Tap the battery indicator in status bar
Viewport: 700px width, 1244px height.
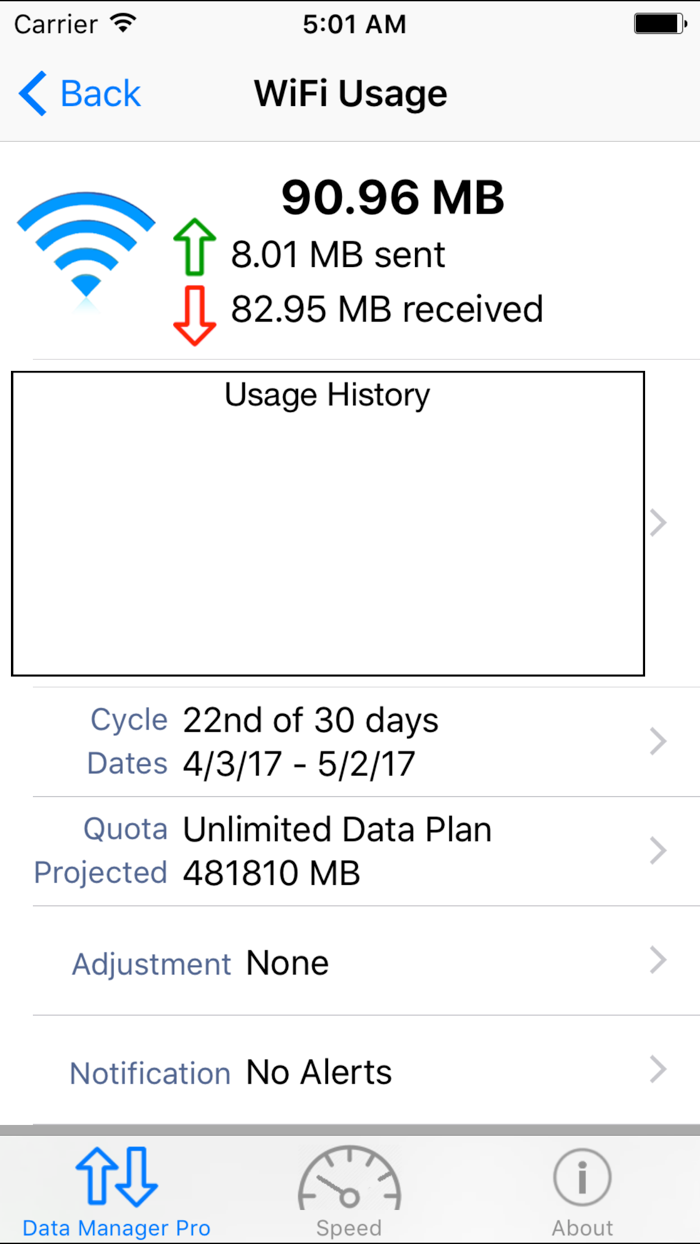(x=660, y=24)
